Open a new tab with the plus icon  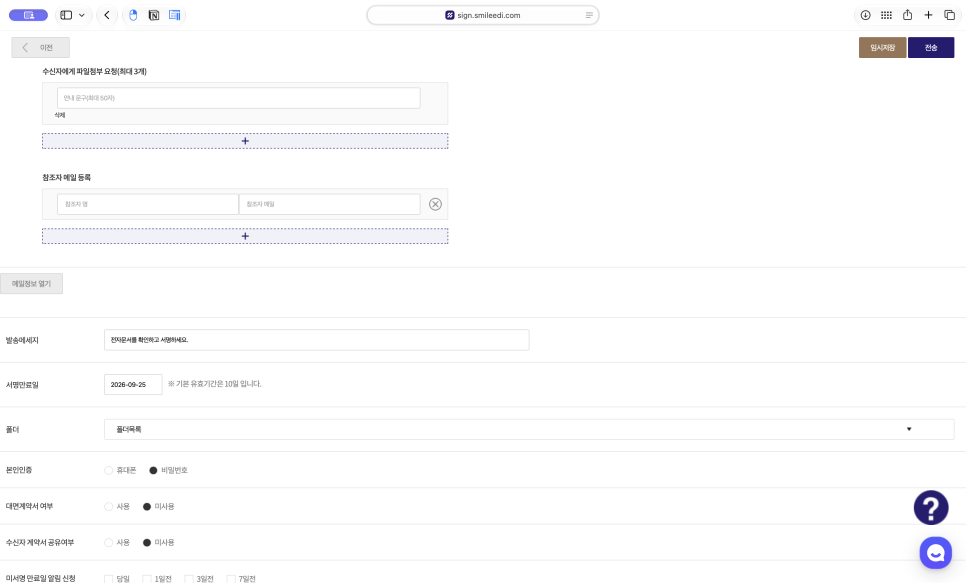928,15
